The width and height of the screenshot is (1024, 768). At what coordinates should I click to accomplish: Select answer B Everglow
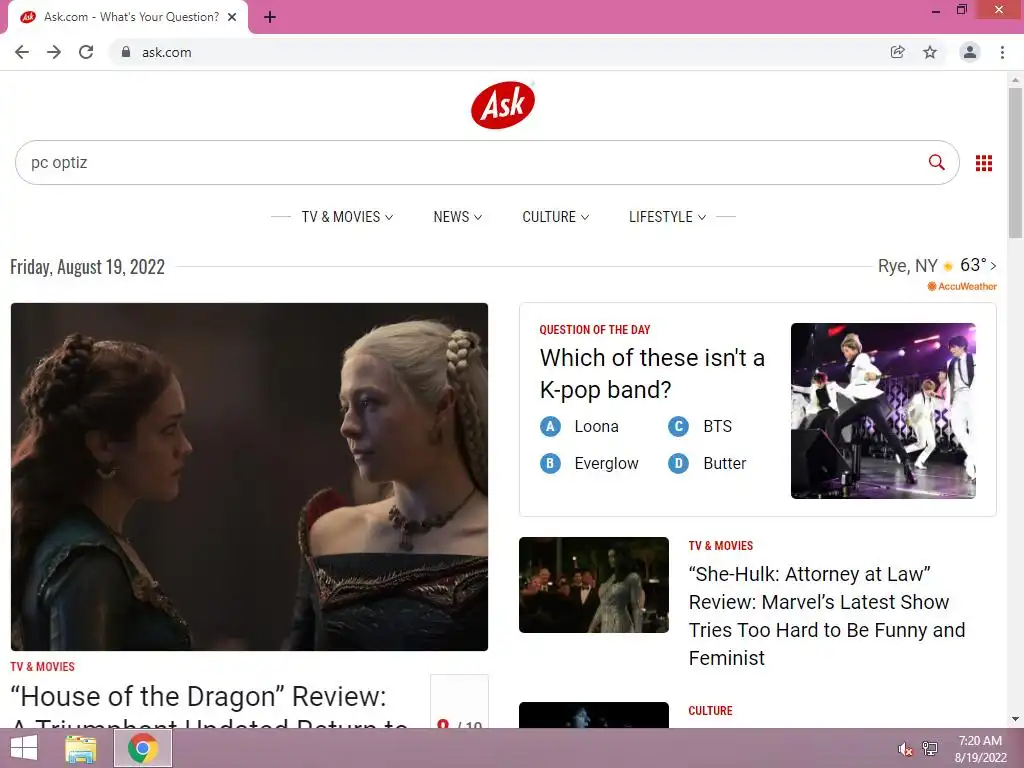pos(589,464)
